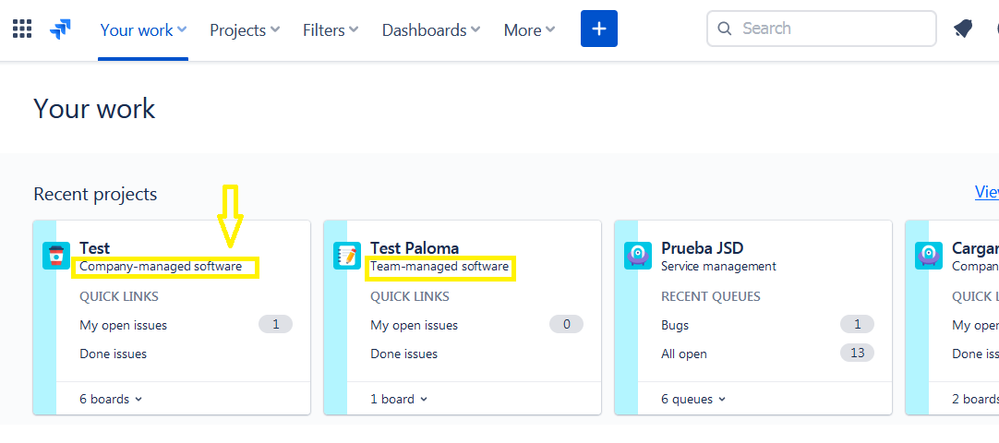Open the Test Paloma project title

click(x=414, y=248)
